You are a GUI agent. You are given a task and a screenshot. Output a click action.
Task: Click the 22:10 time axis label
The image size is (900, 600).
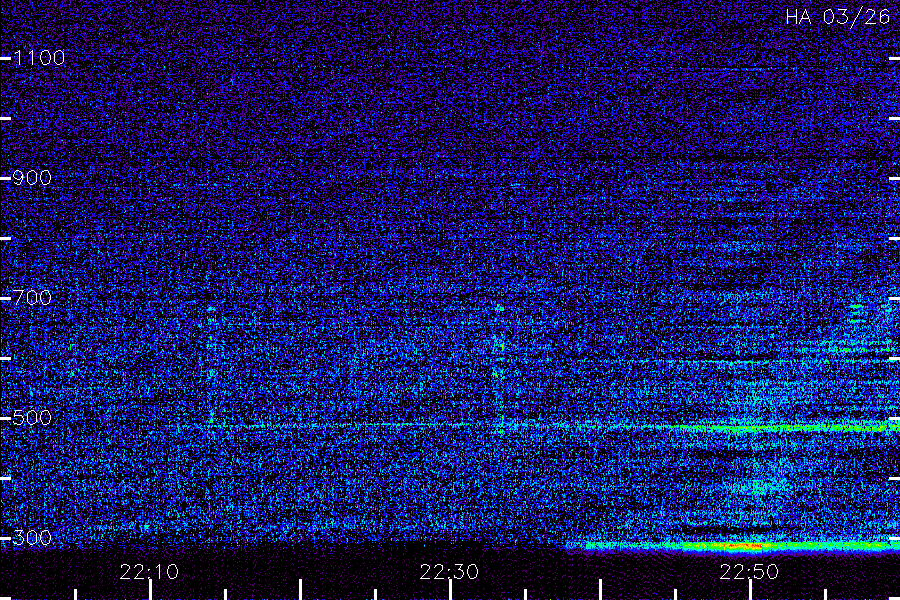149,572
